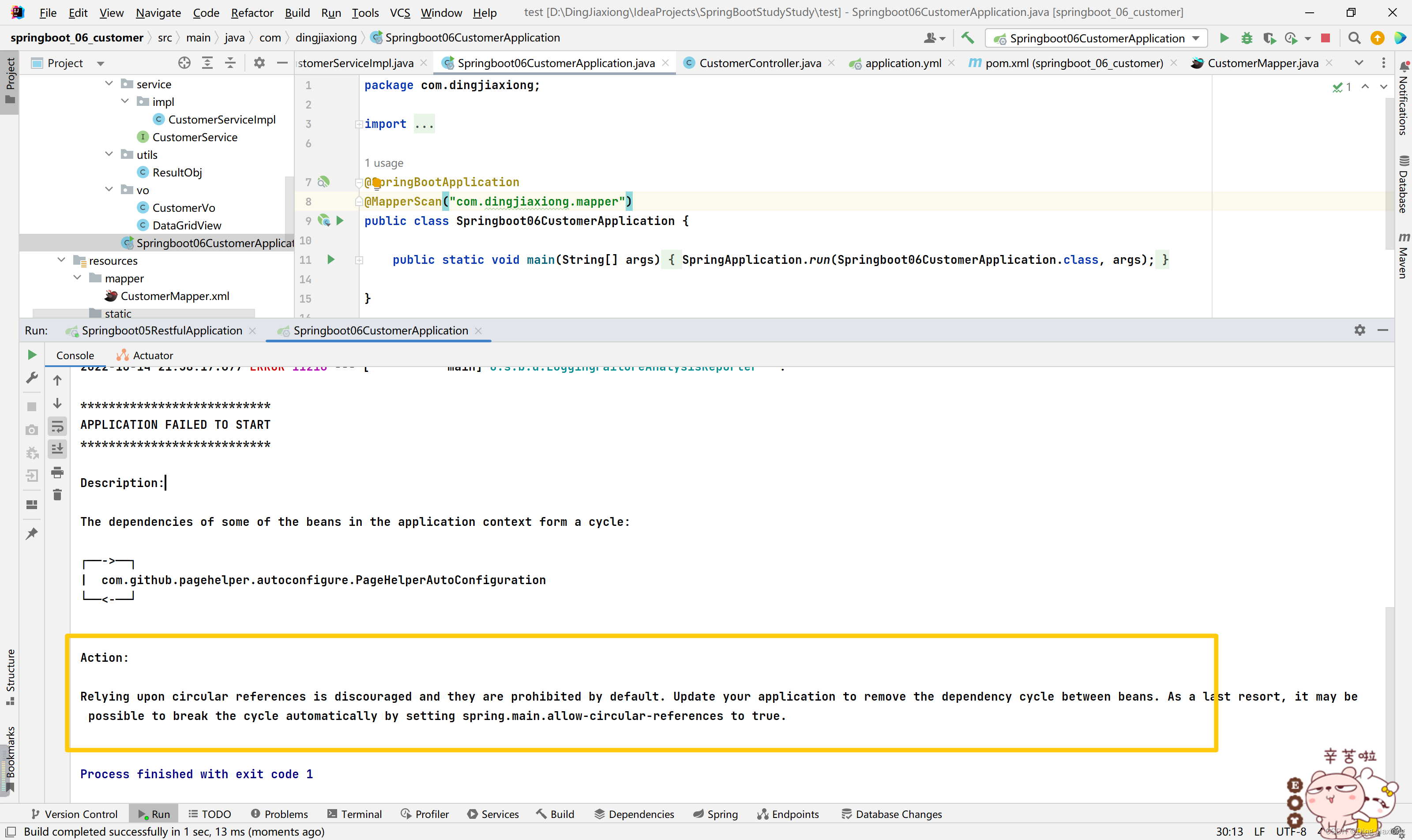Select Opened File target icon in Project panel
The height and width of the screenshot is (840, 1412).
point(184,63)
